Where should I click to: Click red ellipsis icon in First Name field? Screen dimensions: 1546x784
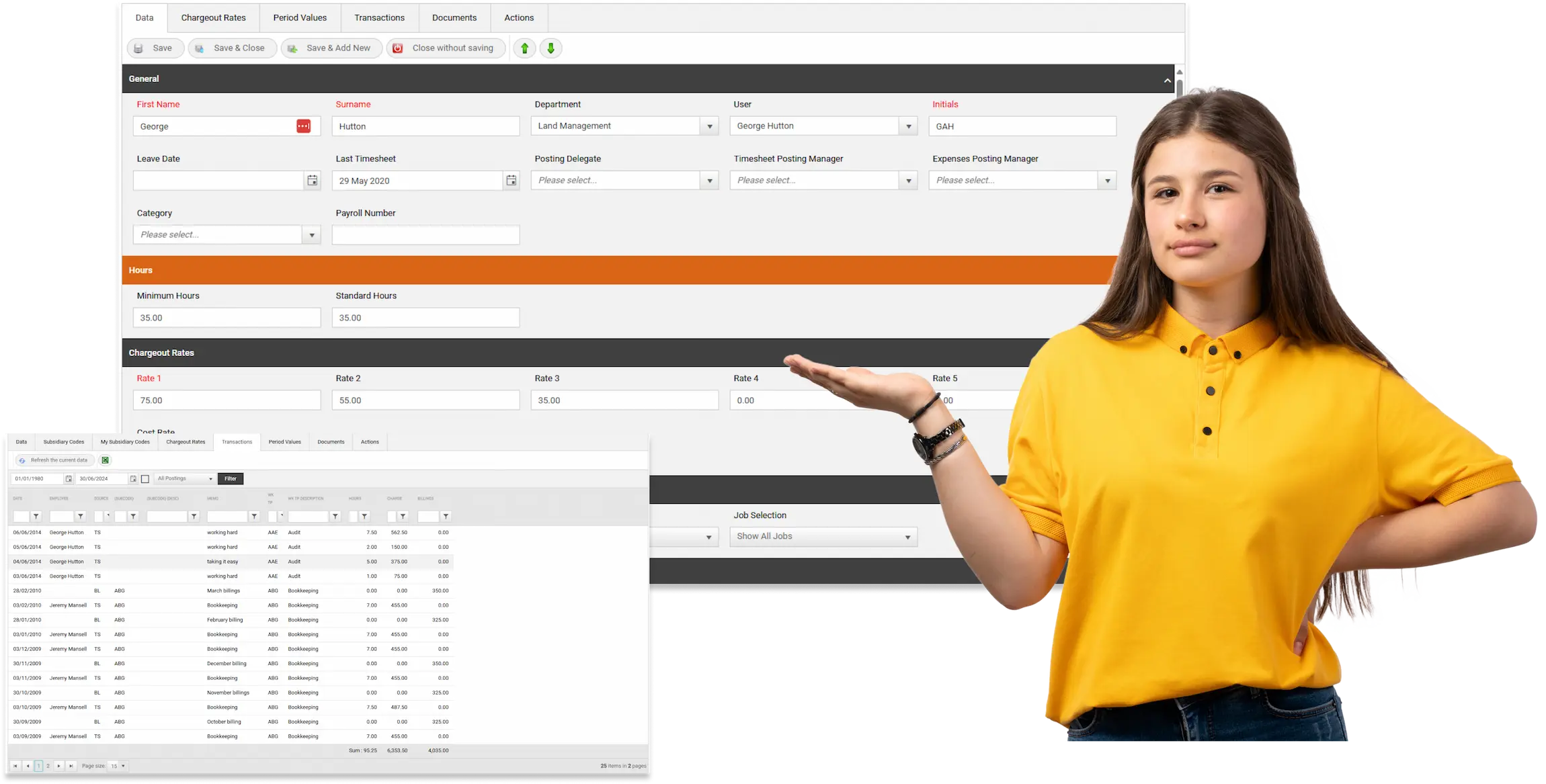coord(303,126)
